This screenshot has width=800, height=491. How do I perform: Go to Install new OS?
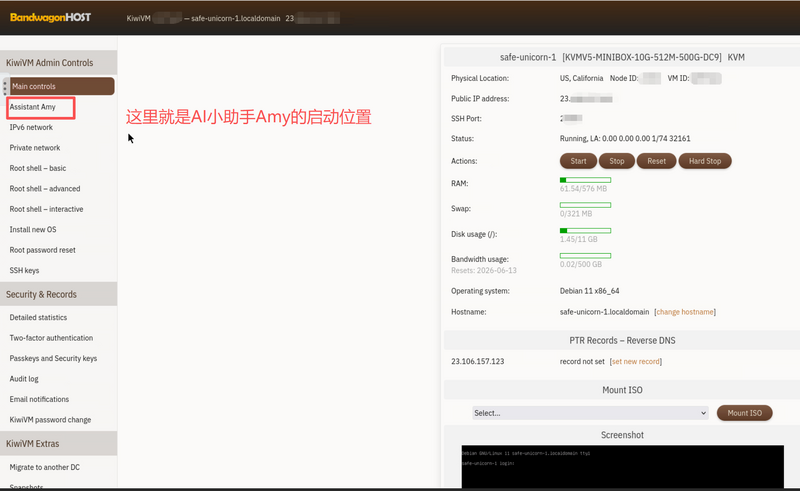point(33,230)
